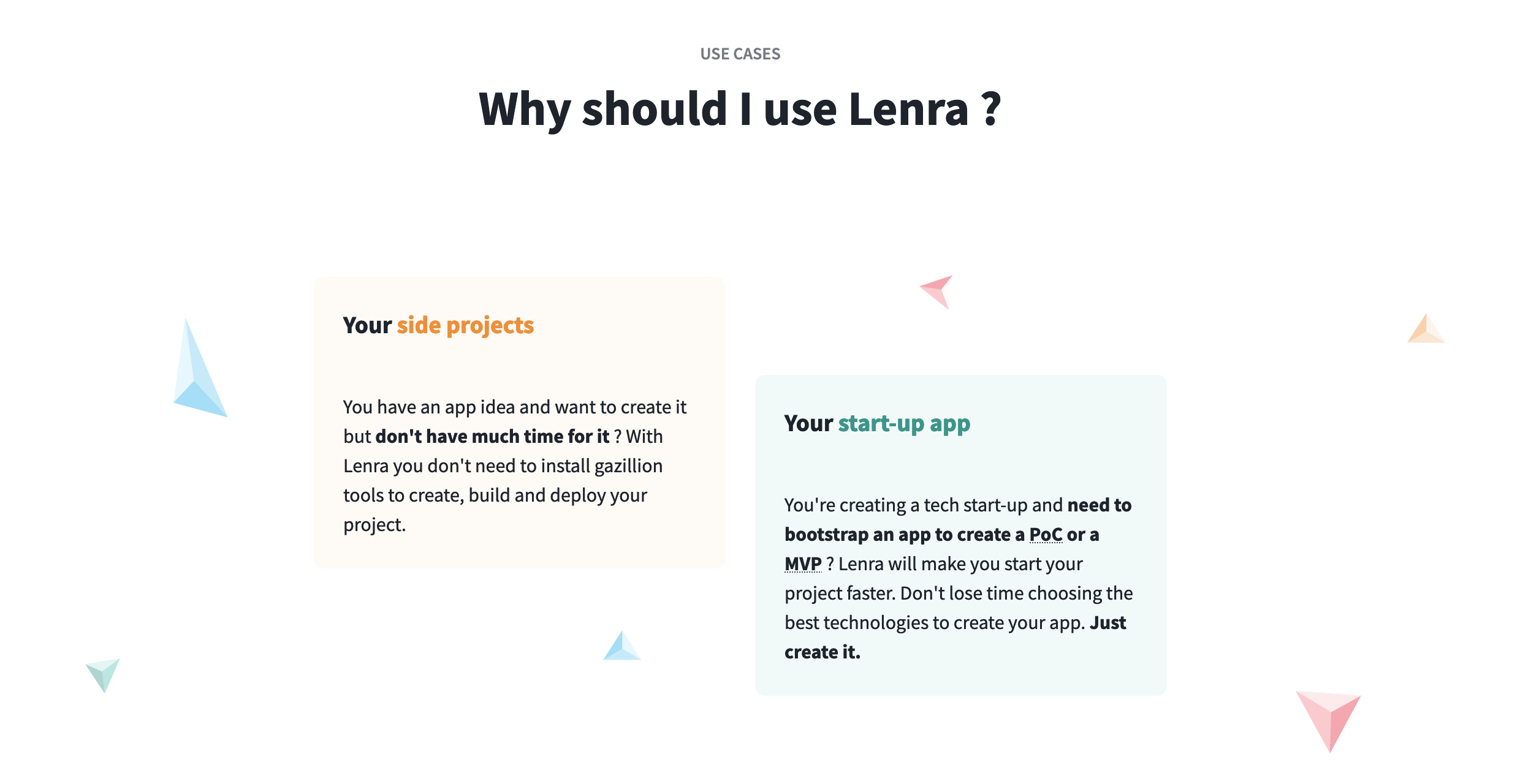Click the MVP abbreviation

pos(803,564)
